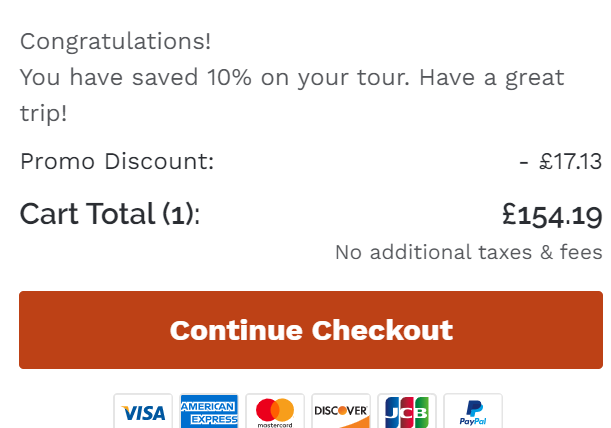Click the '10%' figure in the savings message
The height and width of the screenshot is (428, 611).
pyautogui.click(x=229, y=77)
